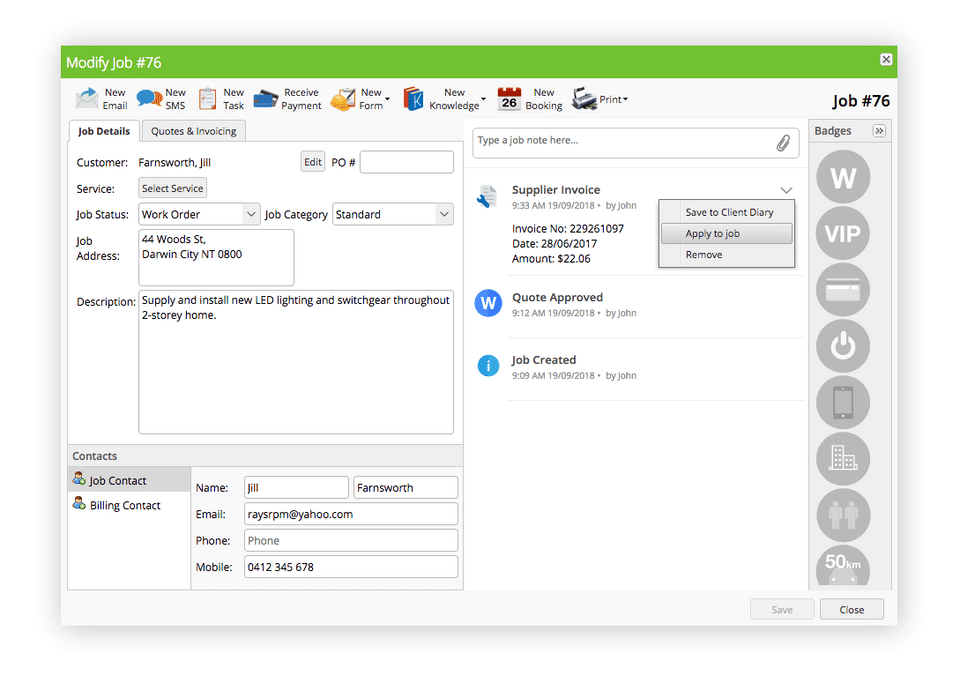Open Receive Payment from toolbar
The width and height of the screenshot is (960, 674).
[x=287, y=99]
